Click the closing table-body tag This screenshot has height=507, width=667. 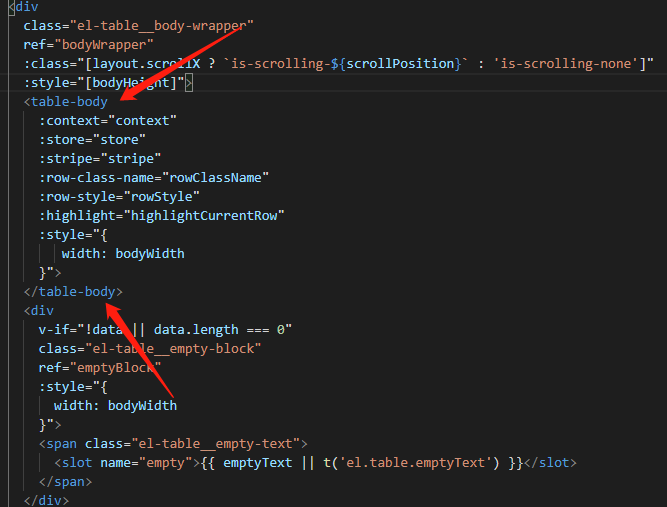(73, 291)
